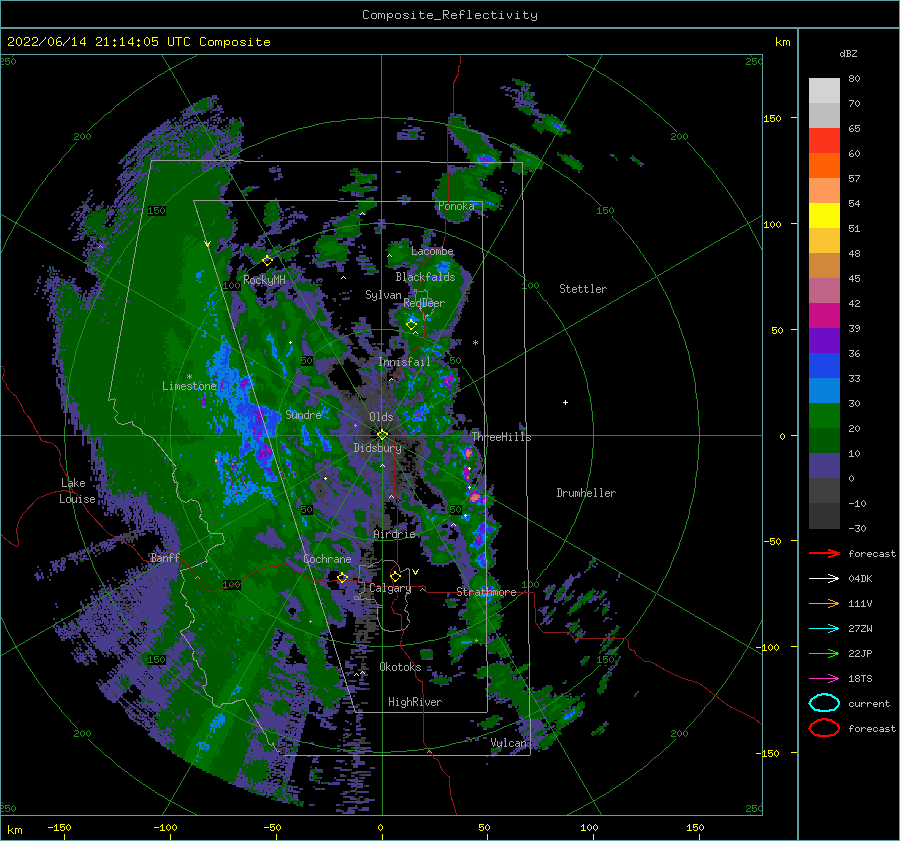Select the red 'forecast' ellipse symbol

click(x=824, y=728)
